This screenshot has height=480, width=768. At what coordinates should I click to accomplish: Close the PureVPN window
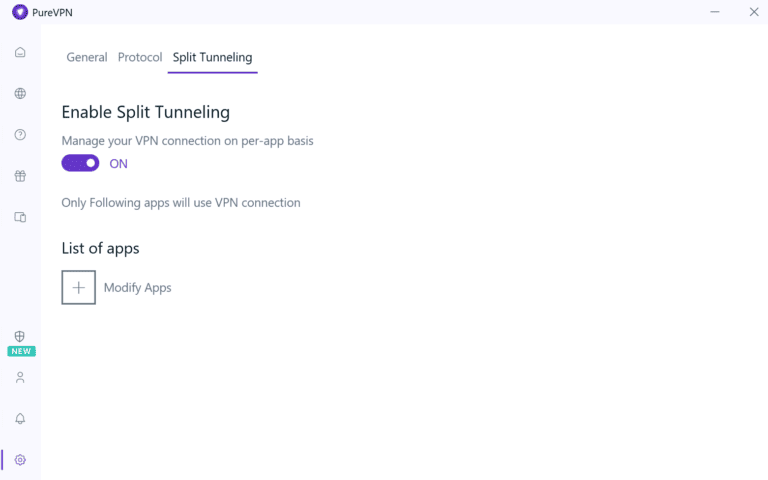pos(754,12)
